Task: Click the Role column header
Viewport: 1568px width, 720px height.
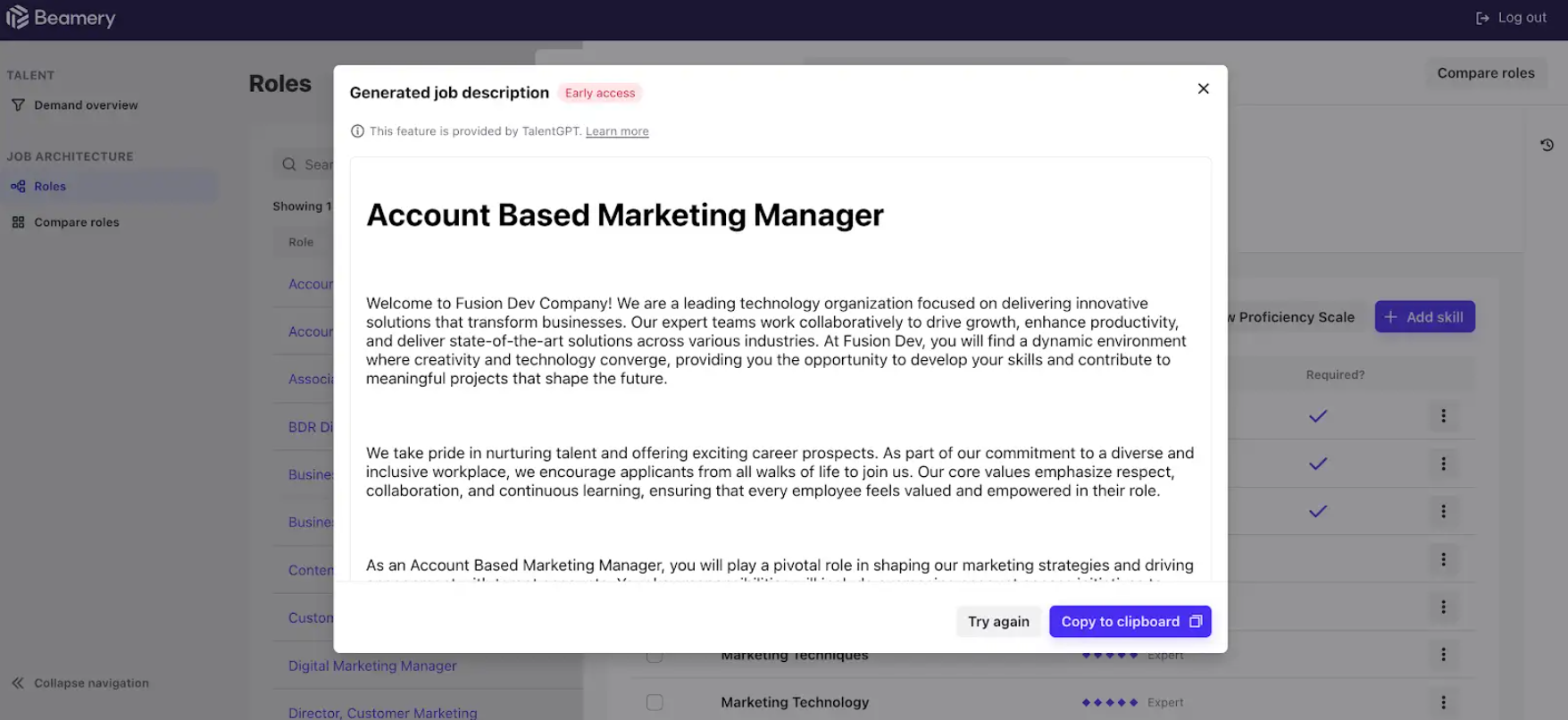Action: (301, 242)
